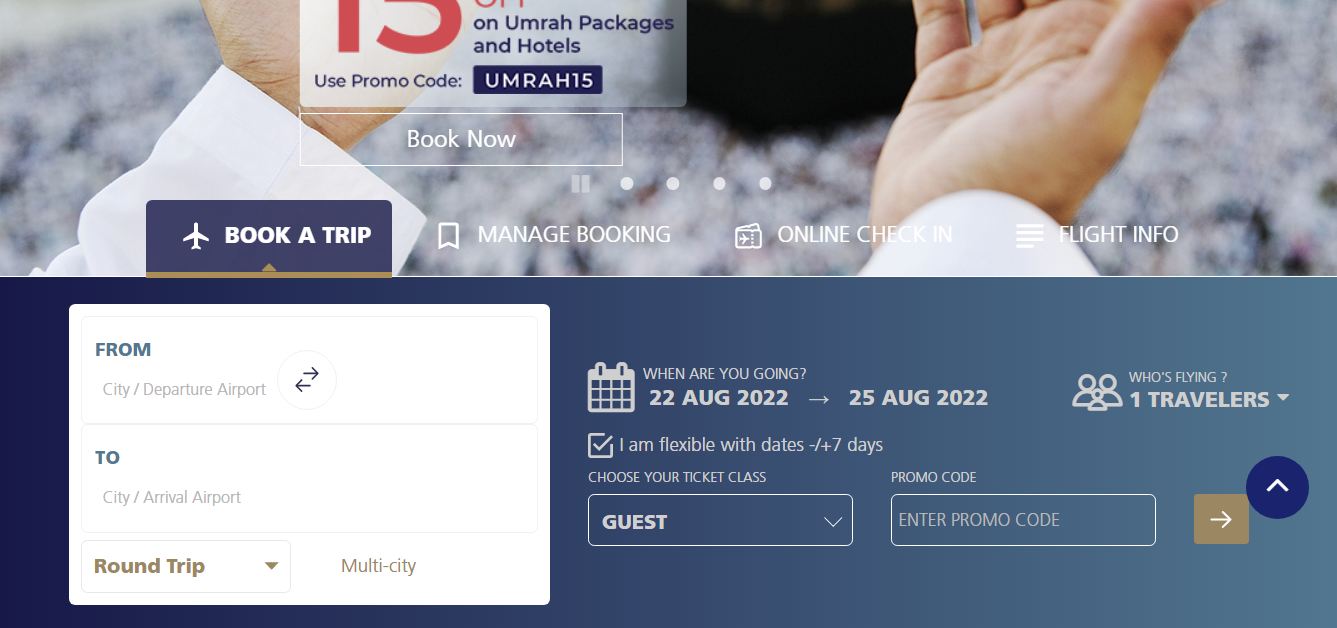Open the calendar icon for travel dates

click(x=611, y=388)
